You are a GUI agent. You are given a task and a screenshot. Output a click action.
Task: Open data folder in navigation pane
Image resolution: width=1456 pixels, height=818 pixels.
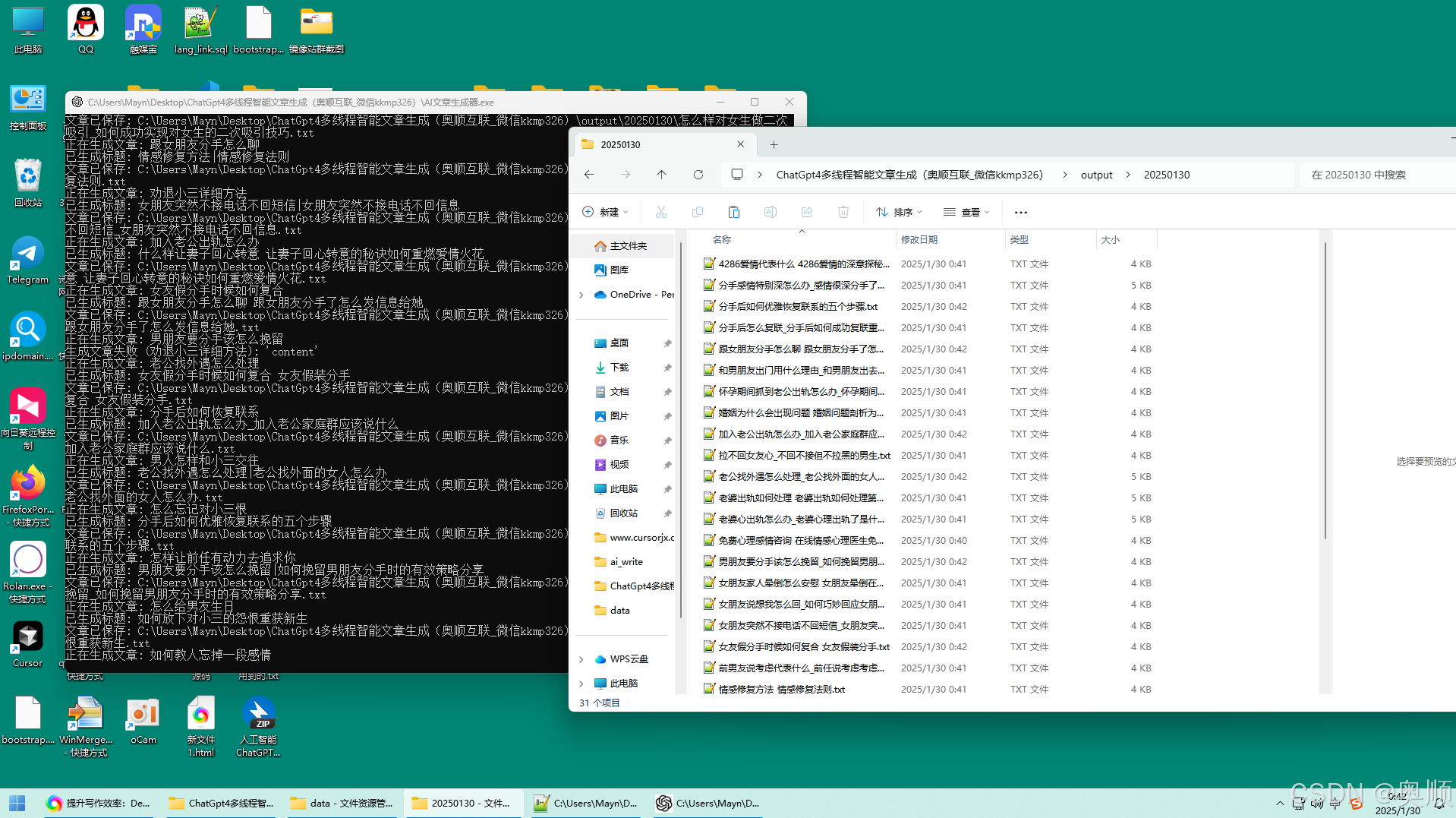(x=623, y=611)
